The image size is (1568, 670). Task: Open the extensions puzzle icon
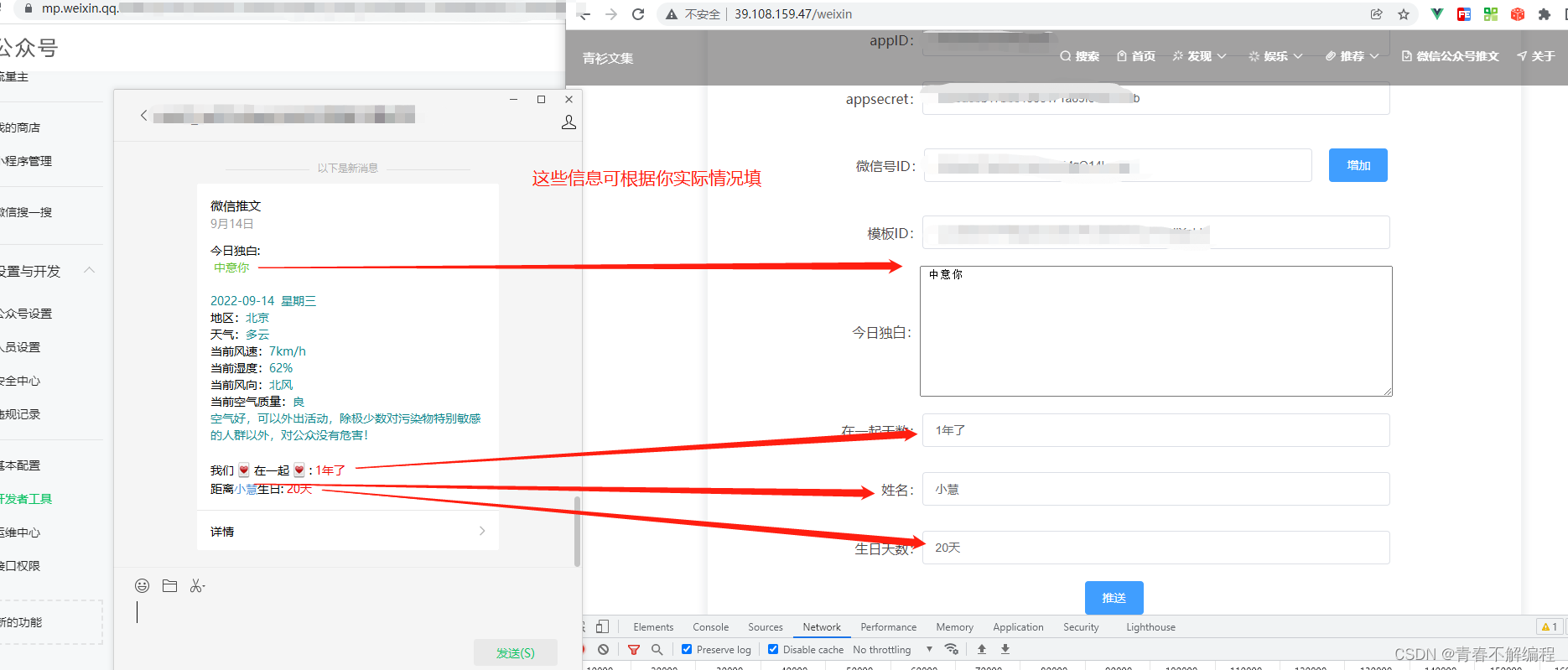pyautogui.click(x=1545, y=14)
